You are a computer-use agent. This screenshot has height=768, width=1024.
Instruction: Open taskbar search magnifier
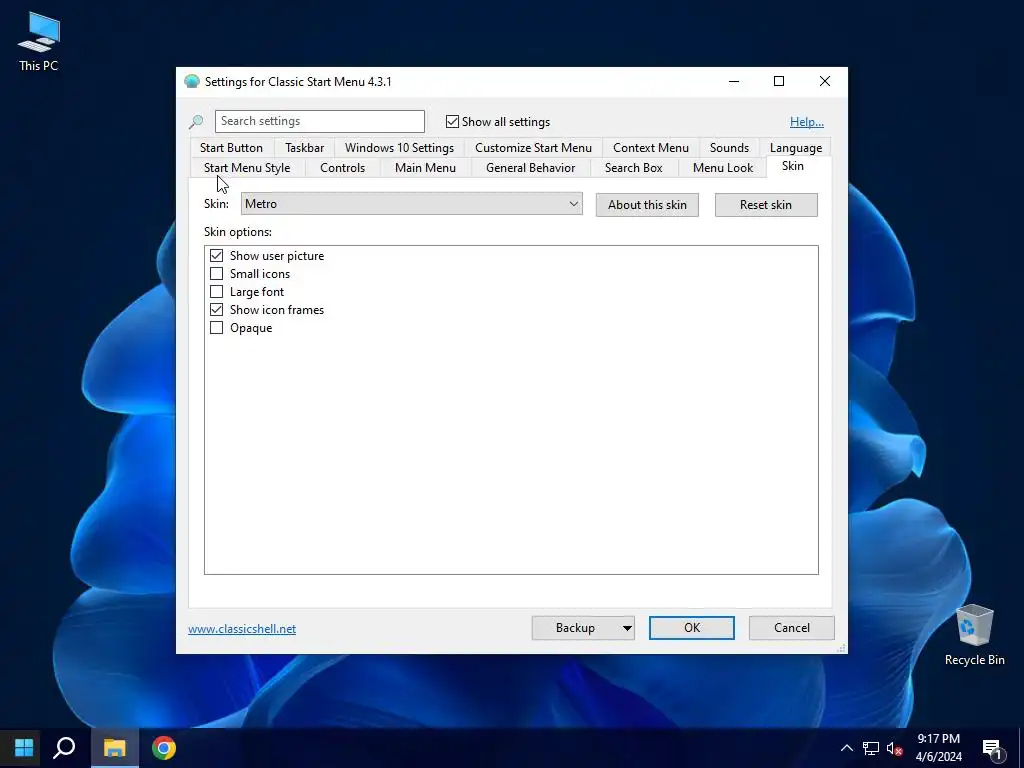coord(64,748)
